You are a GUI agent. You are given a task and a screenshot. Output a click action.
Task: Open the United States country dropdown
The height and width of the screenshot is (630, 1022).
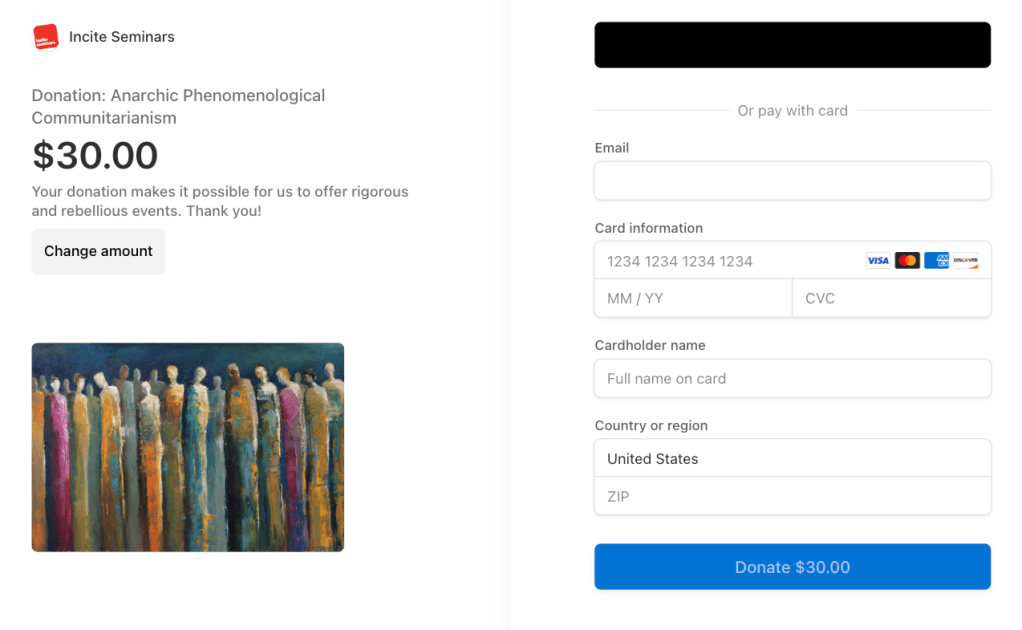pos(792,459)
